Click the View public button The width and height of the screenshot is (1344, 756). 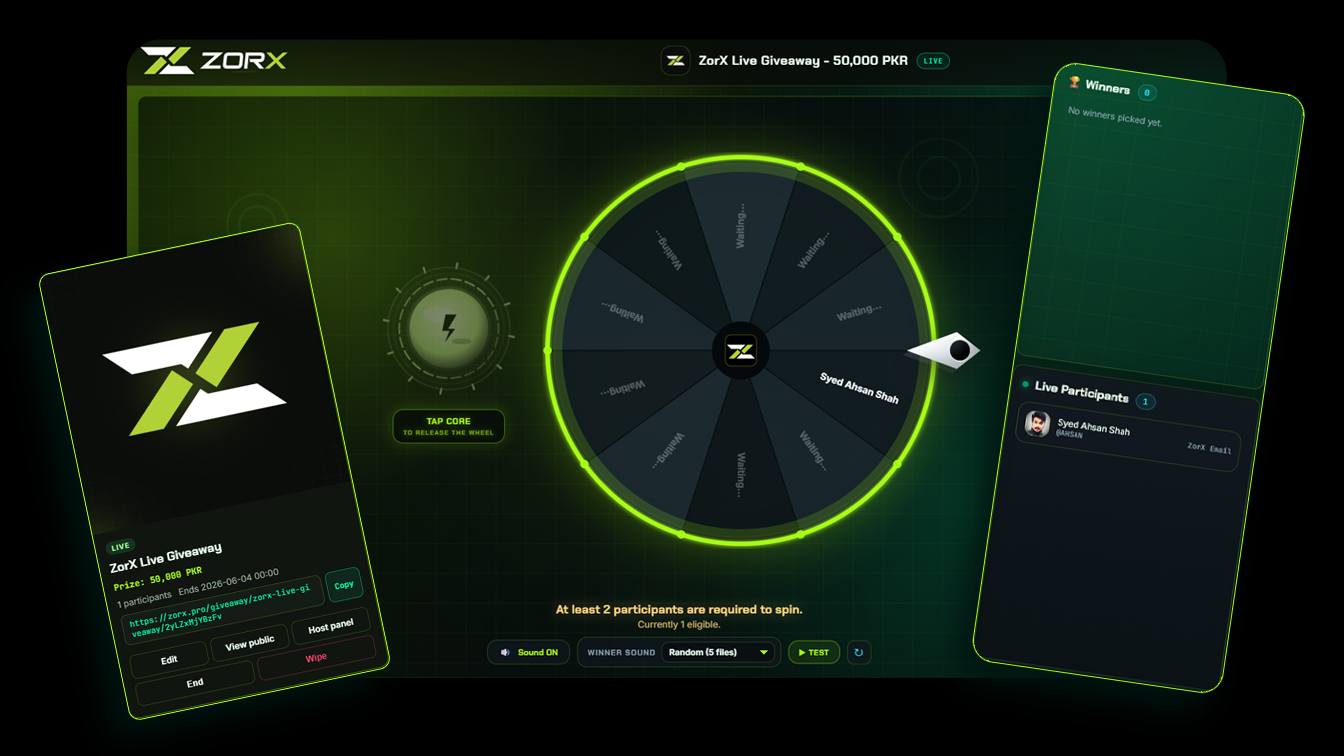(250, 643)
